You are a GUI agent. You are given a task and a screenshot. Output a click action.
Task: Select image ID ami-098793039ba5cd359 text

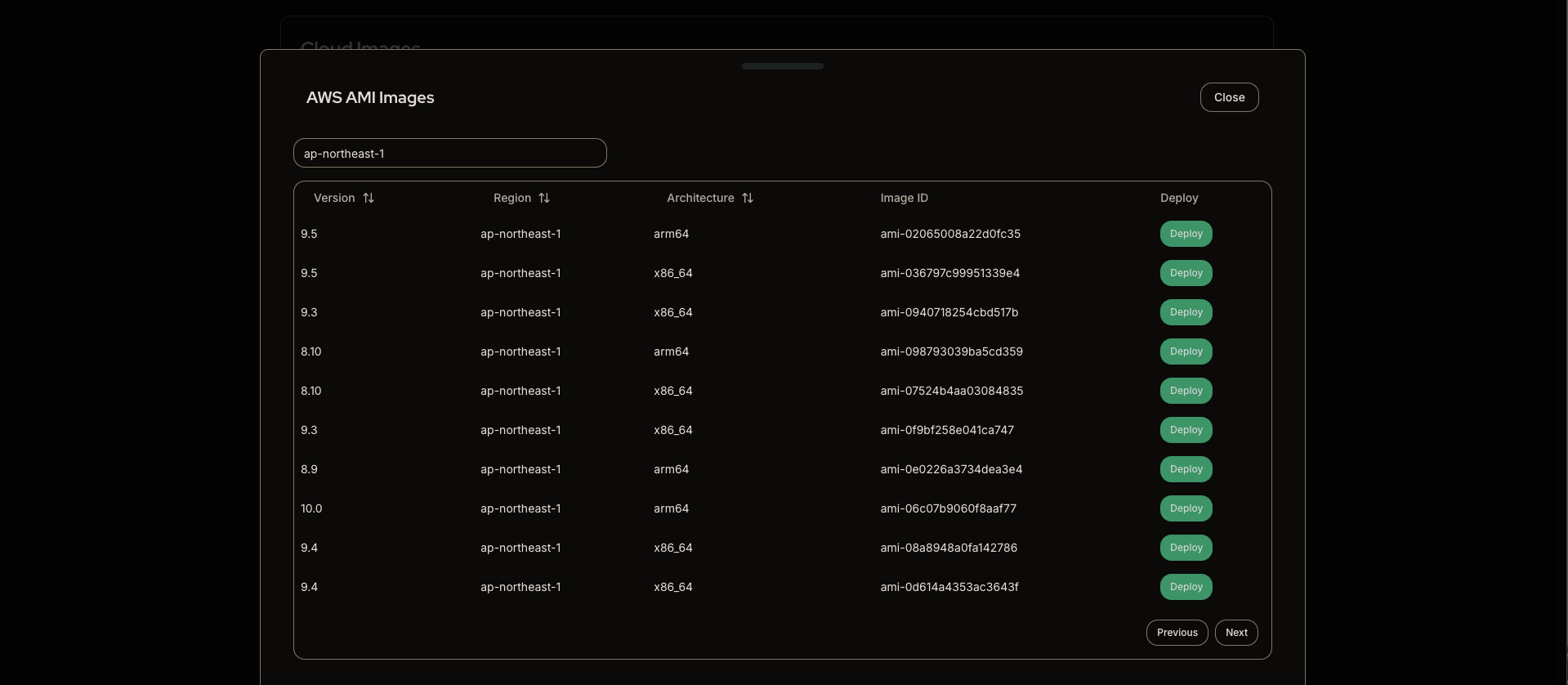coord(951,351)
